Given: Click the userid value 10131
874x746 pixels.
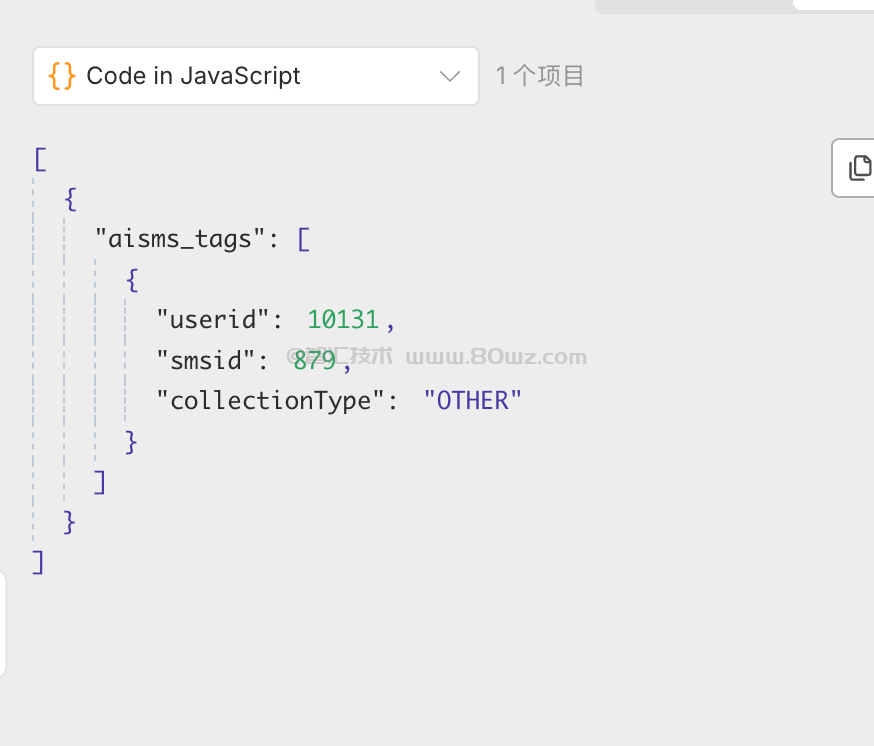Looking at the screenshot, I should [343, 320].
